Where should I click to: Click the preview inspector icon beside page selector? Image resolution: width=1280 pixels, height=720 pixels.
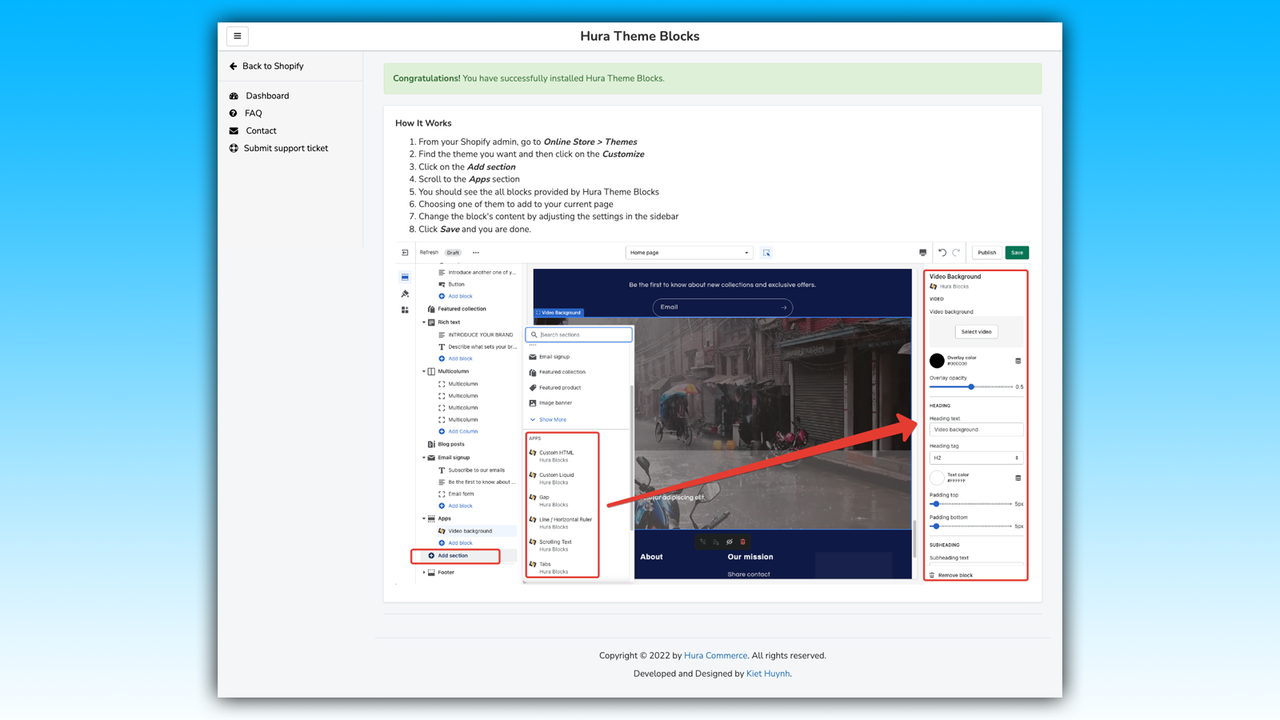click(x=766, y=252)
